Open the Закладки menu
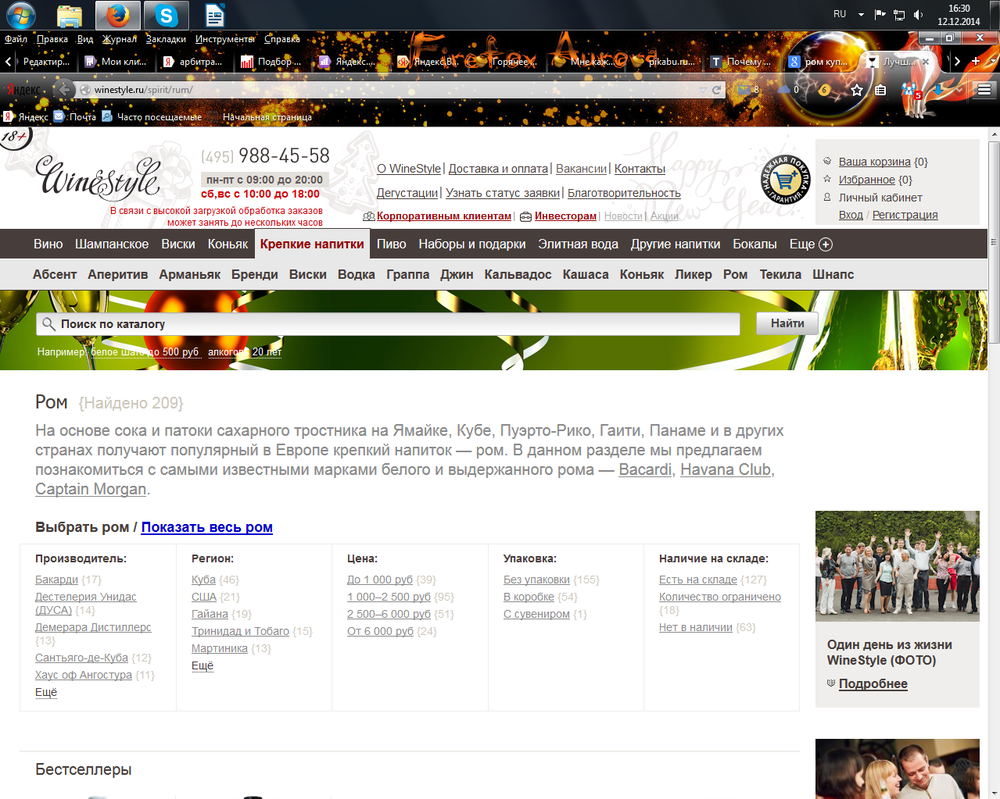This screenshot has width=1000, height=799. (166, 39)
